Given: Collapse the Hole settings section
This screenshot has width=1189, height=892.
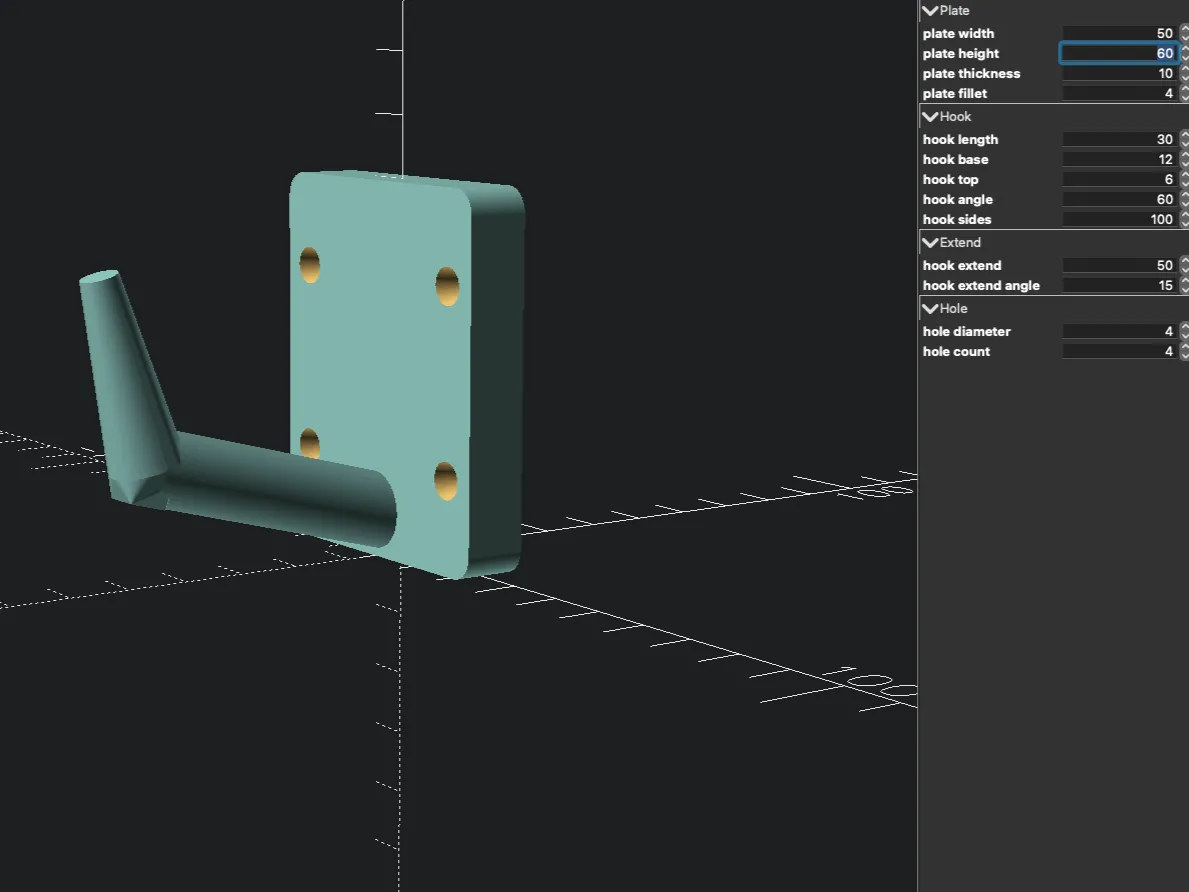Looking at the screenshot, I should click(930, 309).
